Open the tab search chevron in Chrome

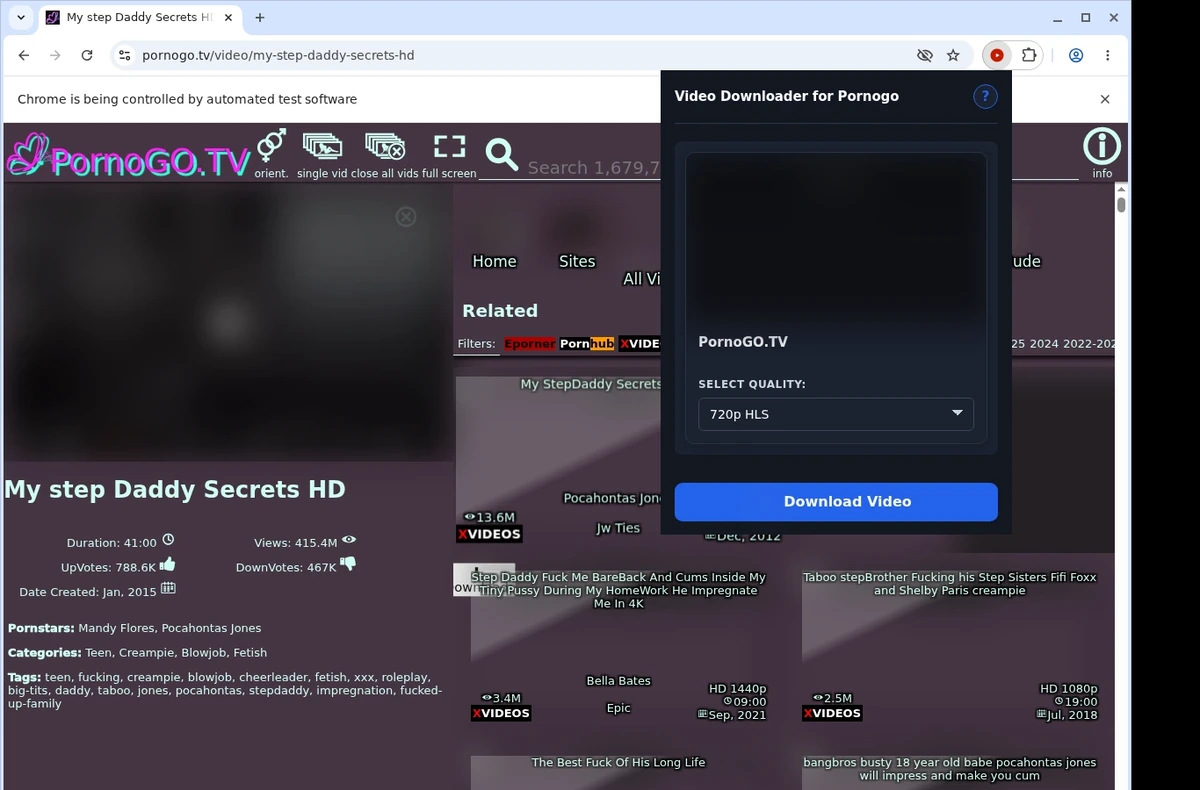click(x=21, y=17)
